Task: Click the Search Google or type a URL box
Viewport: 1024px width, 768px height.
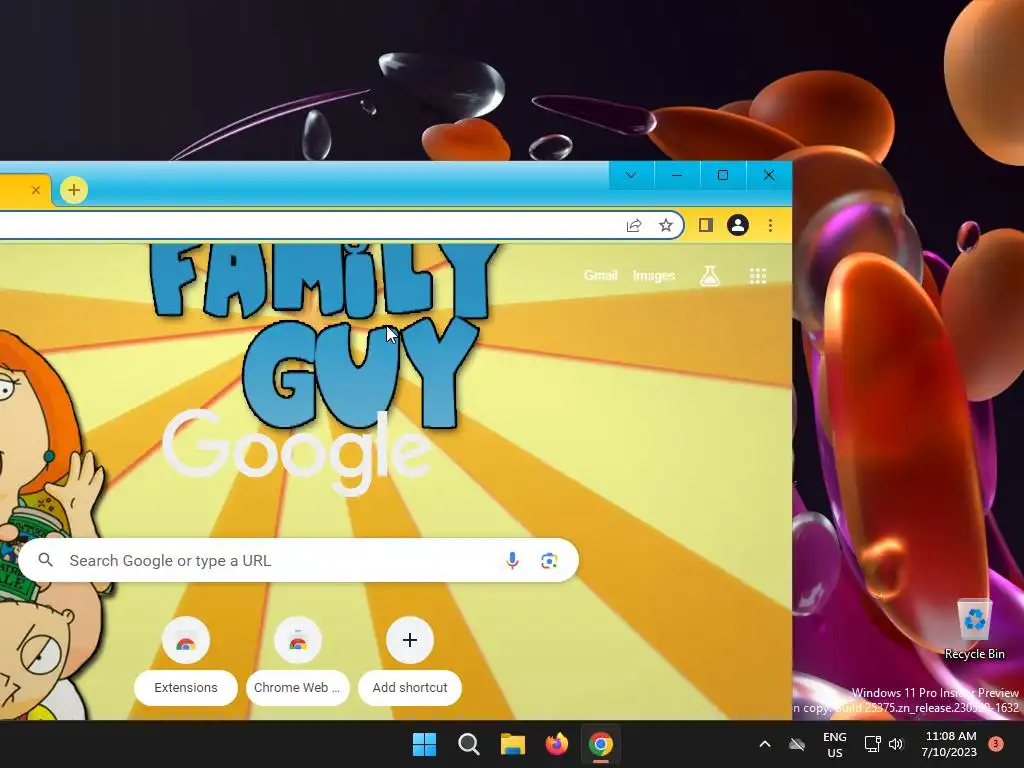Action: [298, 560]
